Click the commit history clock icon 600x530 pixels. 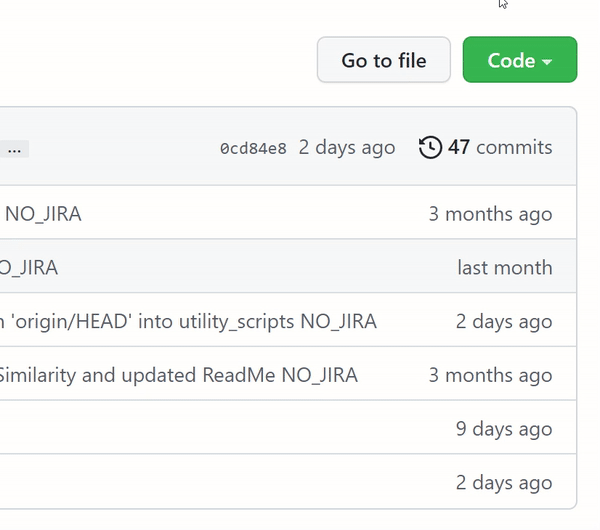[430, 148]
